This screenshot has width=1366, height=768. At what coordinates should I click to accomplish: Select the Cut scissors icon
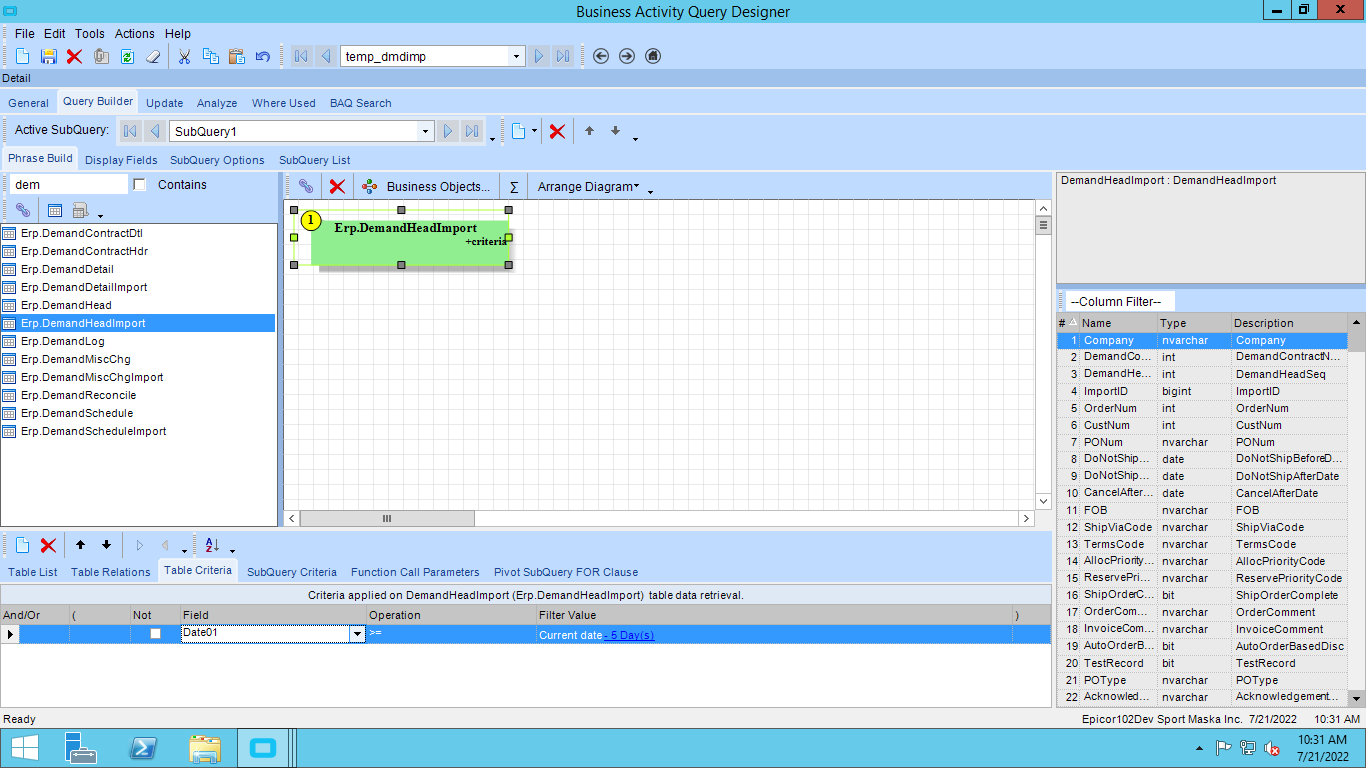click(184, 56)
